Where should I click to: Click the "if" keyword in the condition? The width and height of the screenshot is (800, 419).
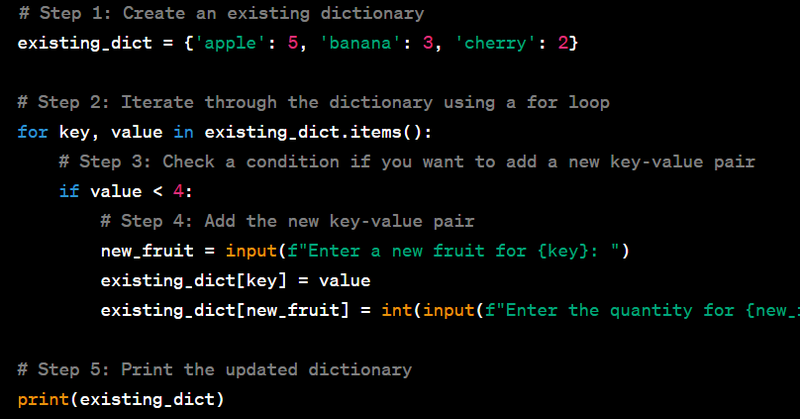pos(69,192)
